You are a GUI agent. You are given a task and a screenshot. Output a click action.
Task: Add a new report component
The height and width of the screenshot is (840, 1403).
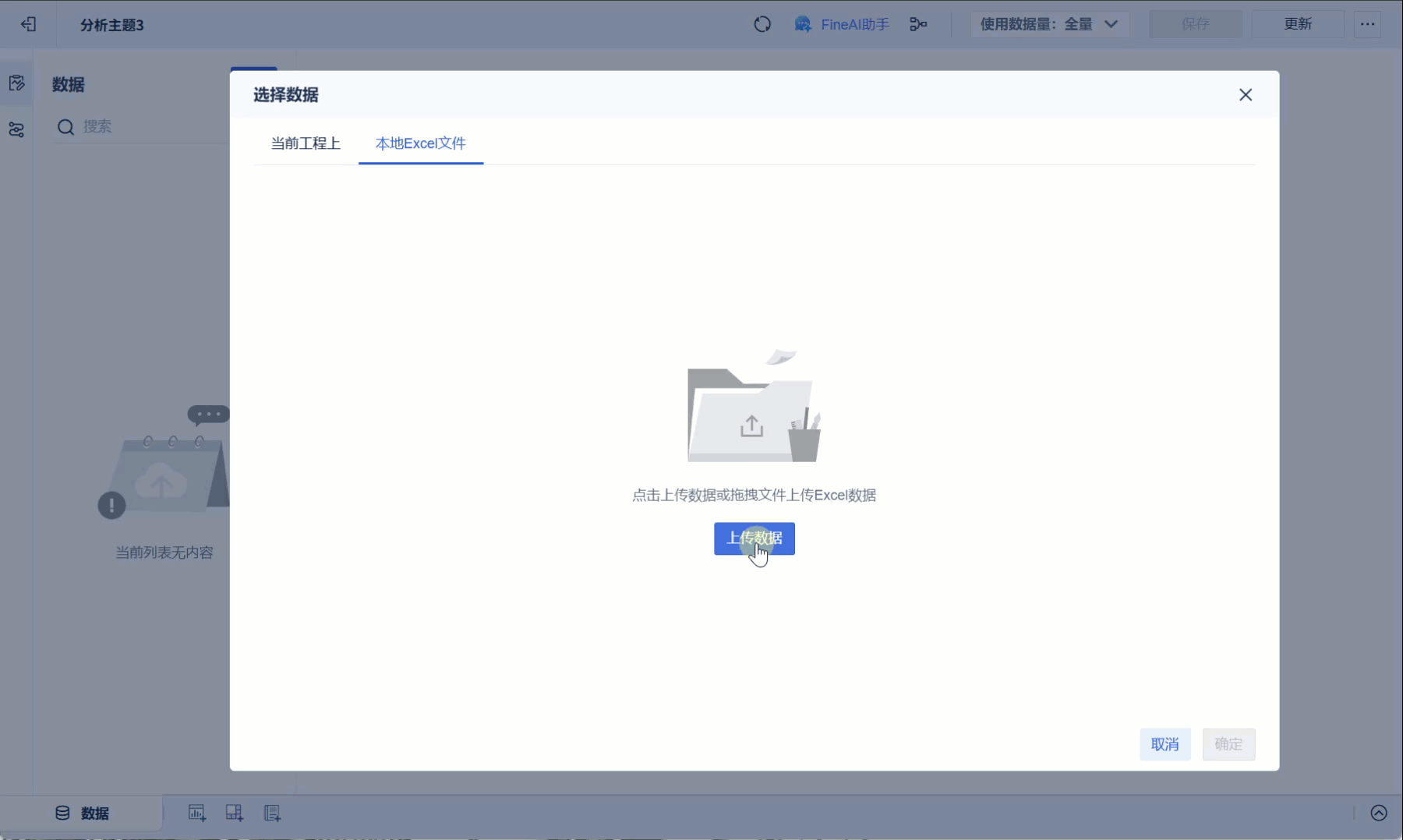pos(272,813)
